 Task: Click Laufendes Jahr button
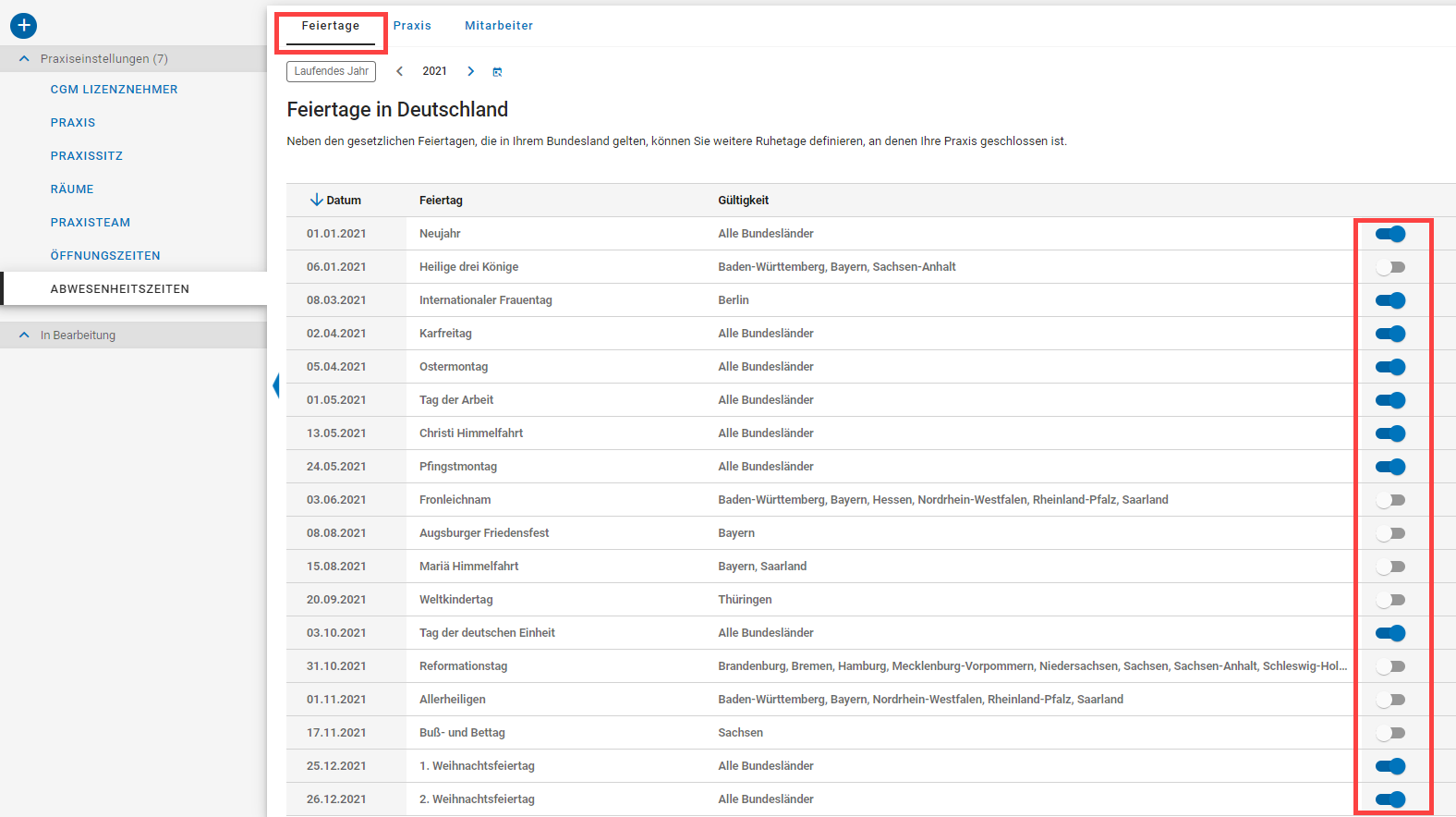(332, 71)
